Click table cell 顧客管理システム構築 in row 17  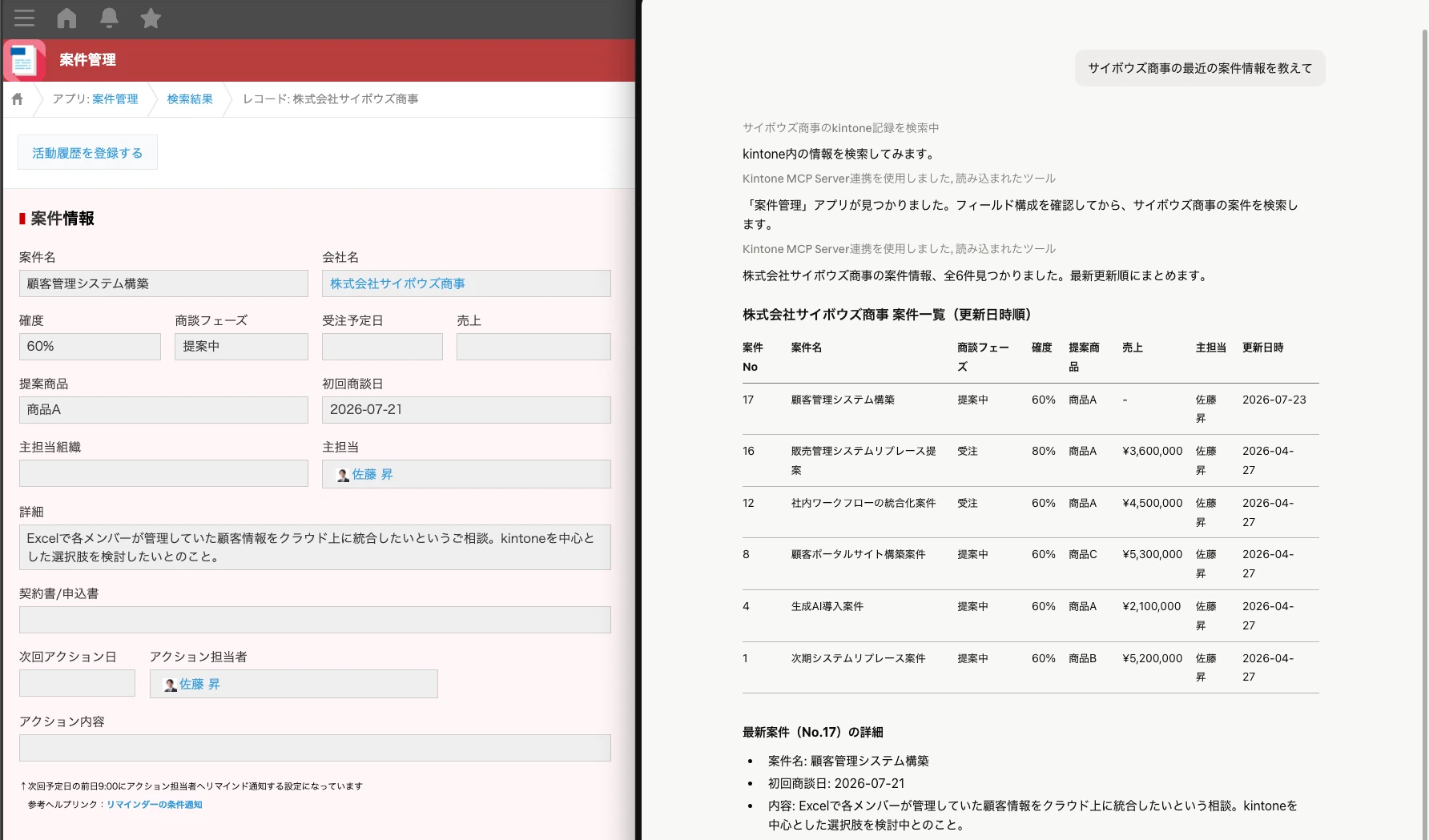[843, 400]
